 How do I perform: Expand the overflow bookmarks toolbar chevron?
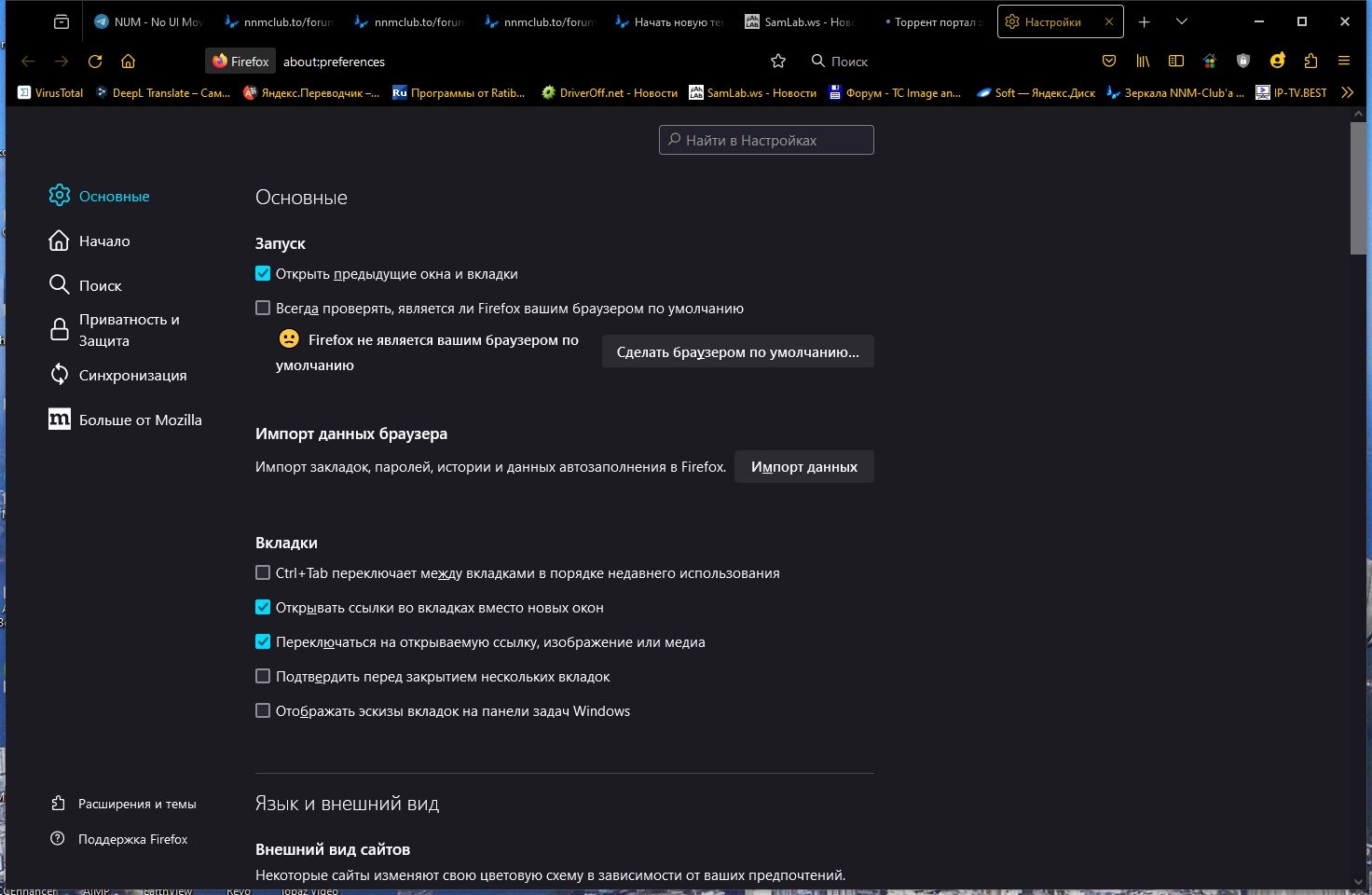1347,92
